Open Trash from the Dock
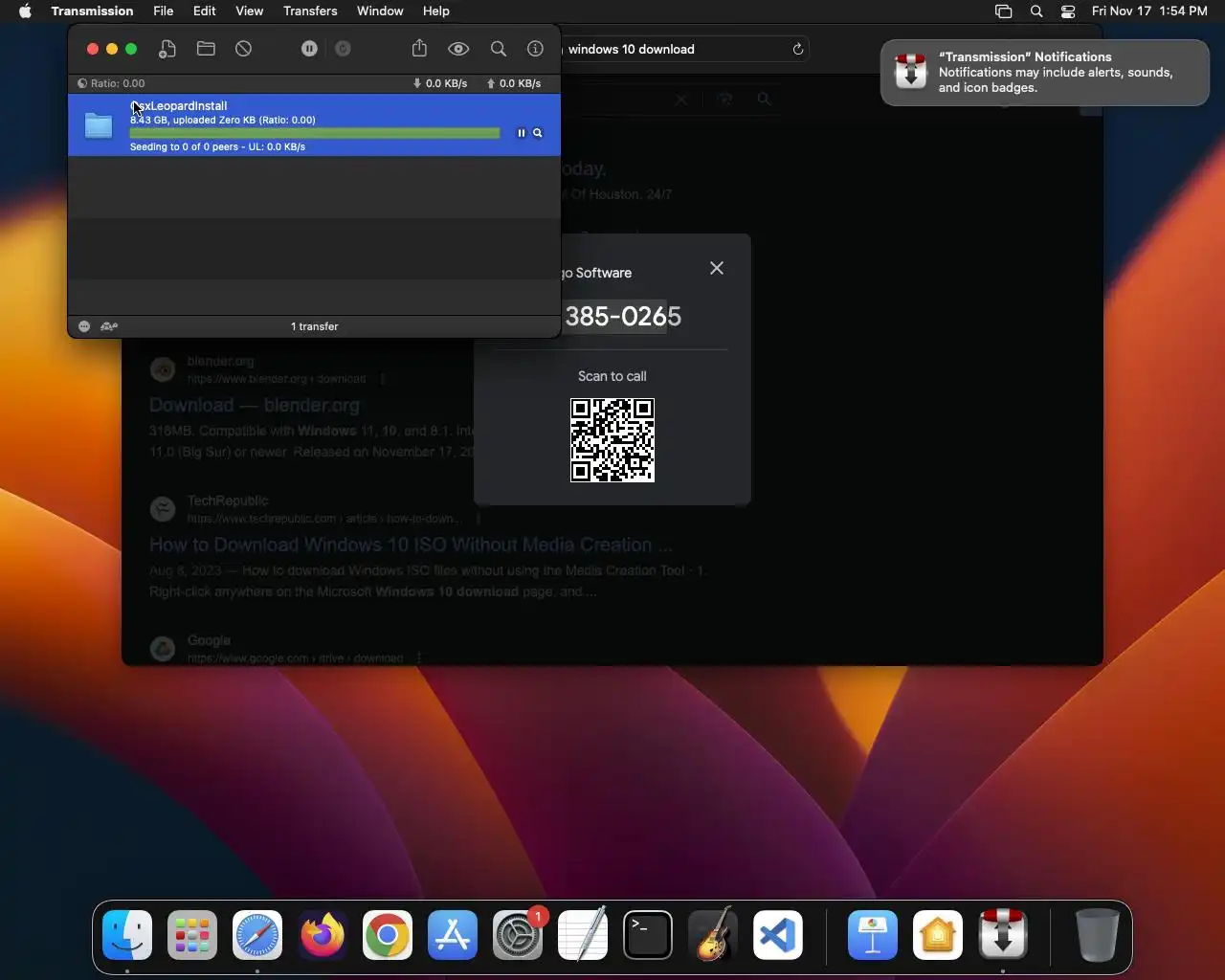 [1097, 935]
